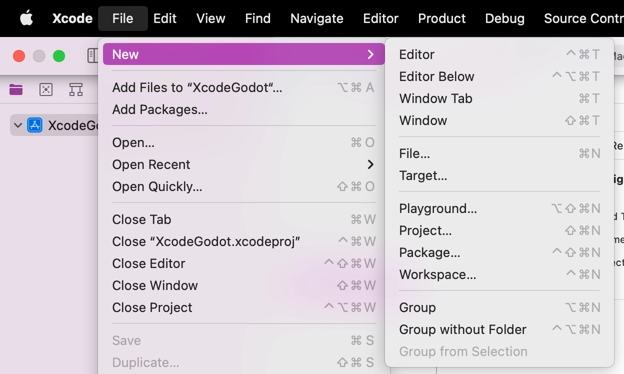Open the Xcode application menu
The image size is (624, 374).
pyautogui.click(x=72, y=18)
